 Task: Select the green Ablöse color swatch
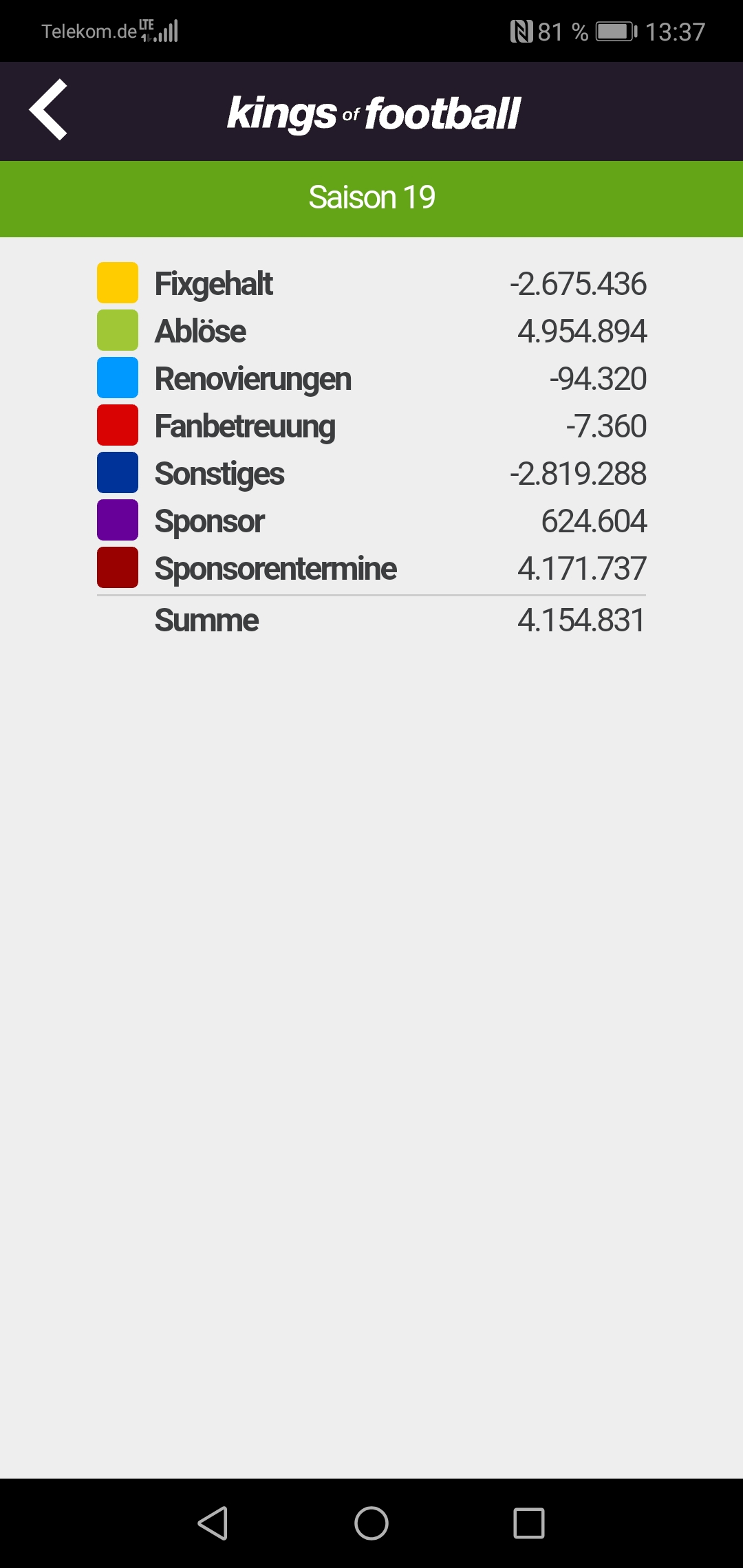(118, 330)
